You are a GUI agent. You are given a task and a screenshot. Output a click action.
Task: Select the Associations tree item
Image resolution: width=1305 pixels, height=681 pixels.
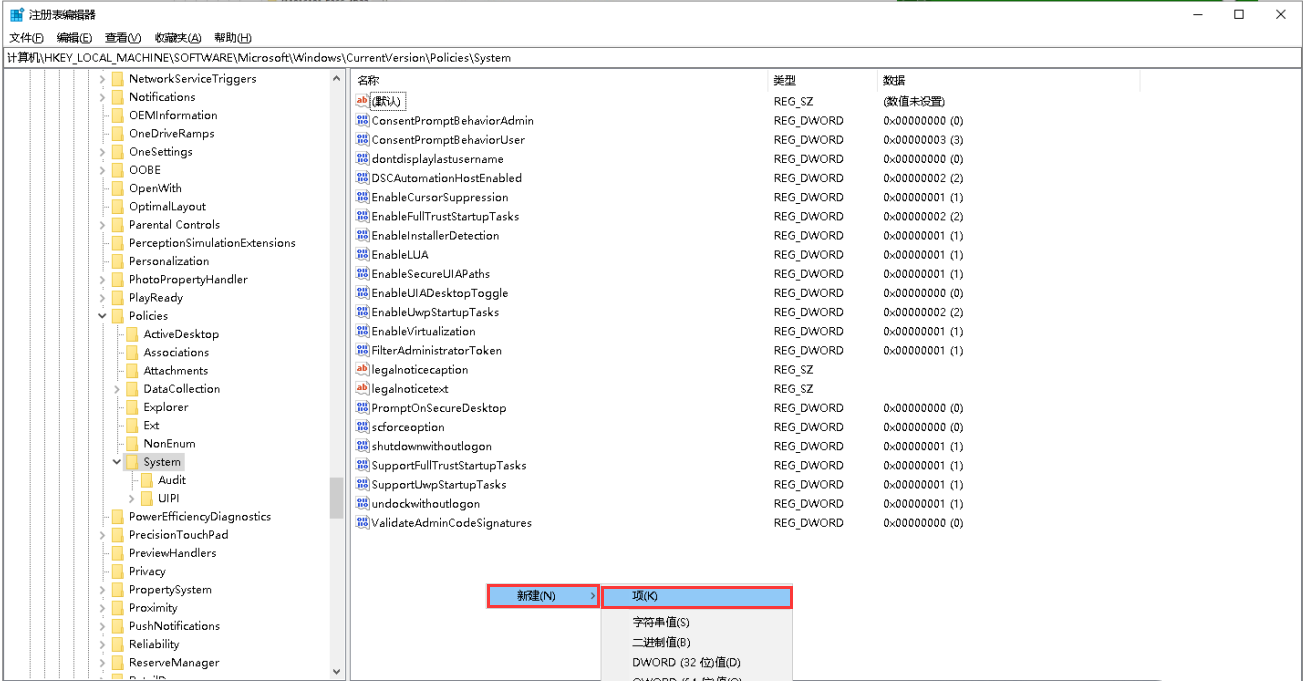click(x=176, y=352)
